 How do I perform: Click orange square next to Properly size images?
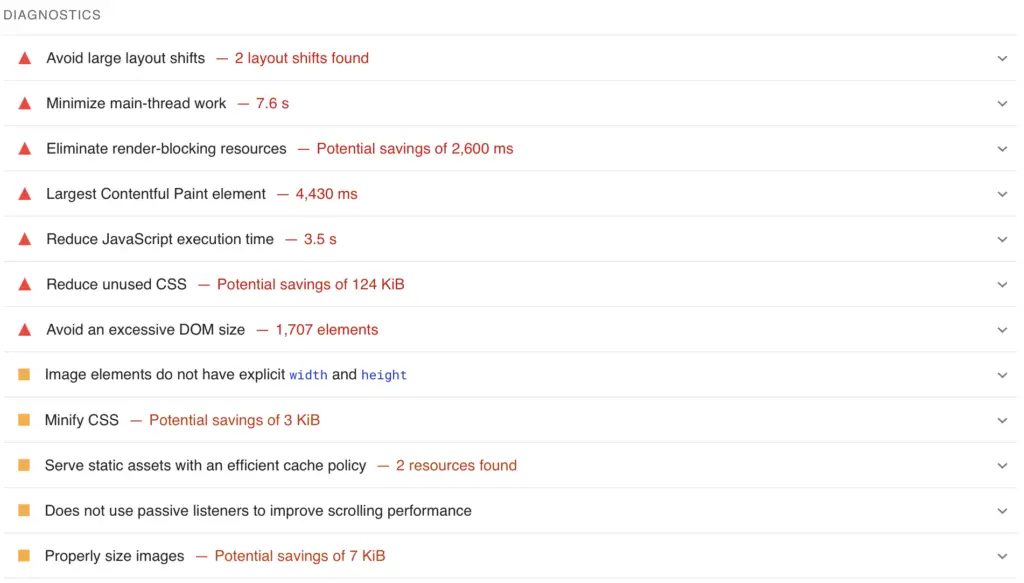[x=24, y=556]
